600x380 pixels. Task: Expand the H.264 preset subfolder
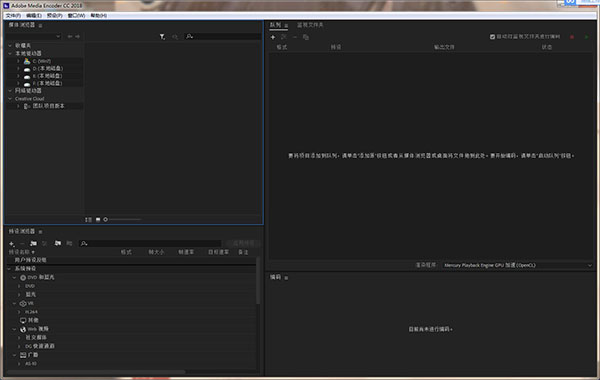(x=19, y=312)
